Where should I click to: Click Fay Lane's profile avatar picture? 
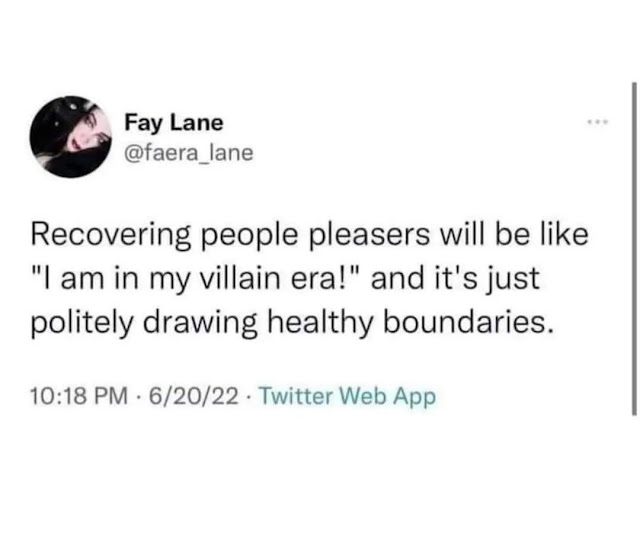[70, 137]
